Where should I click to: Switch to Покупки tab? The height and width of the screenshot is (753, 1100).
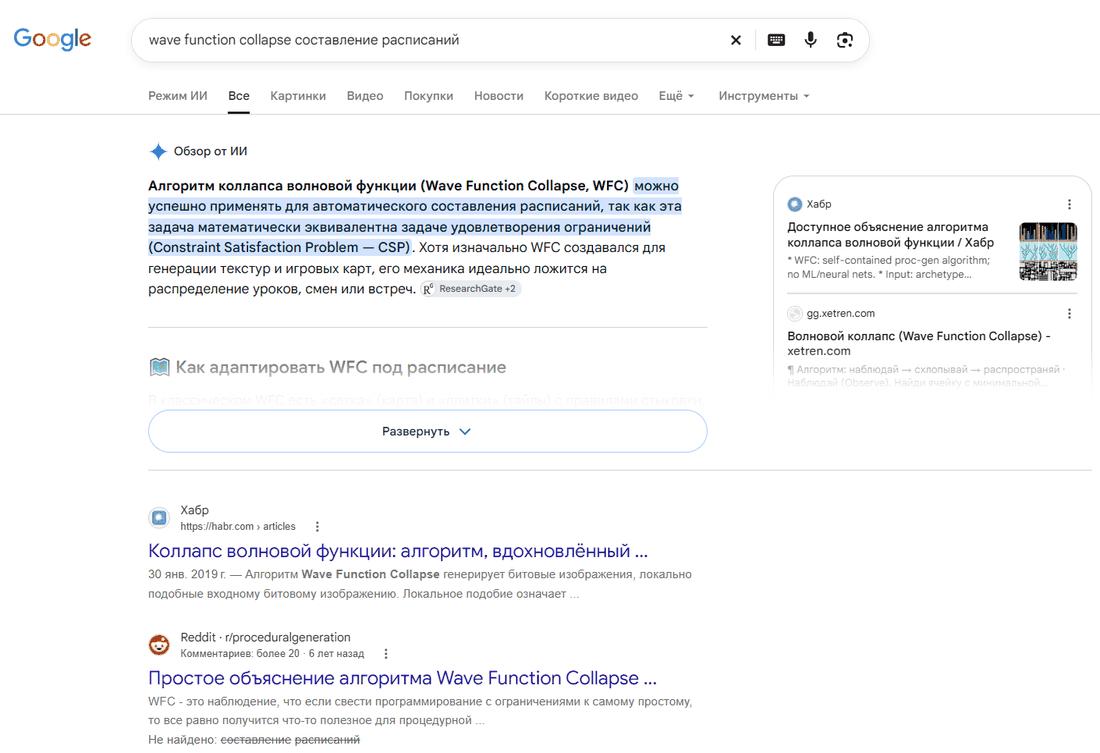point(429,96)
